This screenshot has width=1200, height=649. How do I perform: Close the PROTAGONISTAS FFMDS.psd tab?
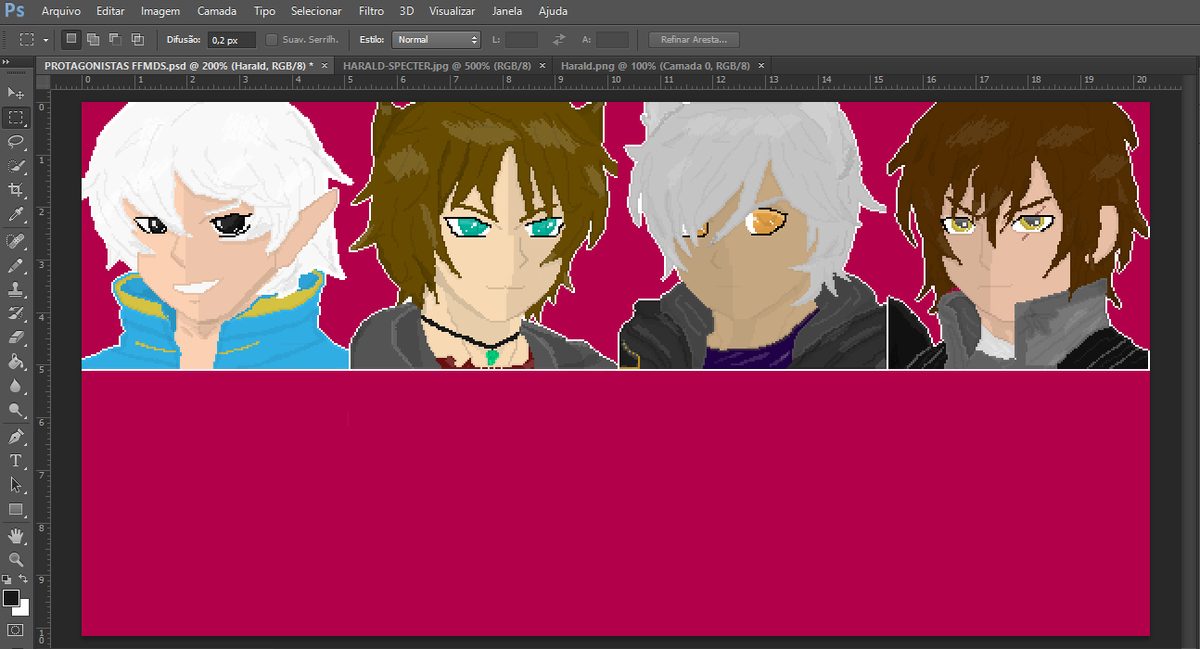[x=326, y=65]
